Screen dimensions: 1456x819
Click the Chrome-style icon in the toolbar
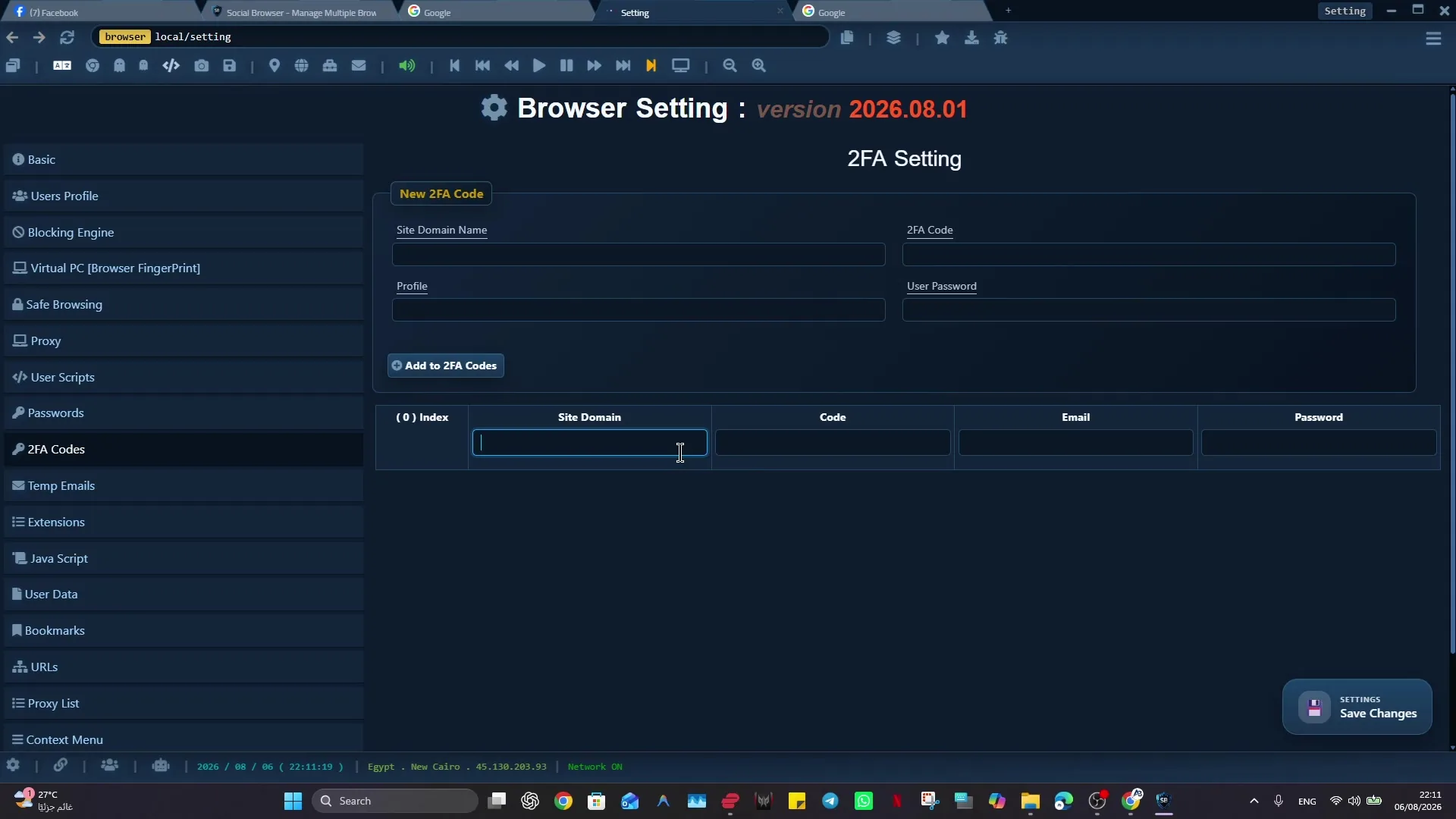pos(93,66)
